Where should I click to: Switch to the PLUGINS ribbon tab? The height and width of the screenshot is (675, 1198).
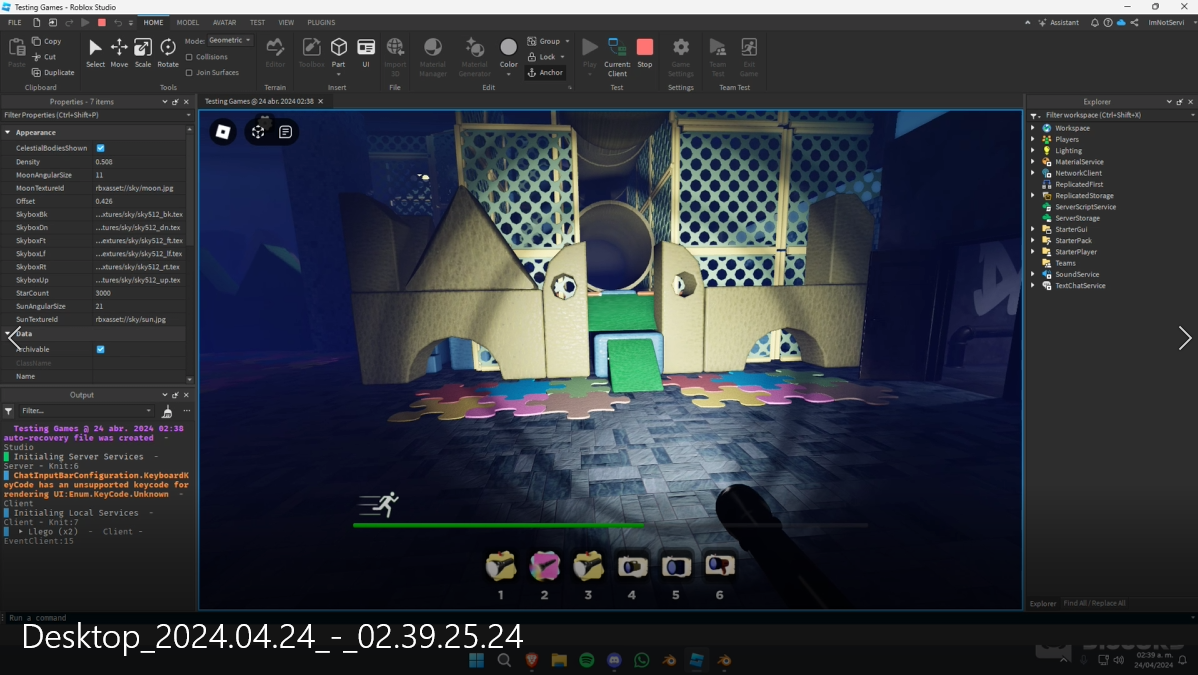(322, 23)
